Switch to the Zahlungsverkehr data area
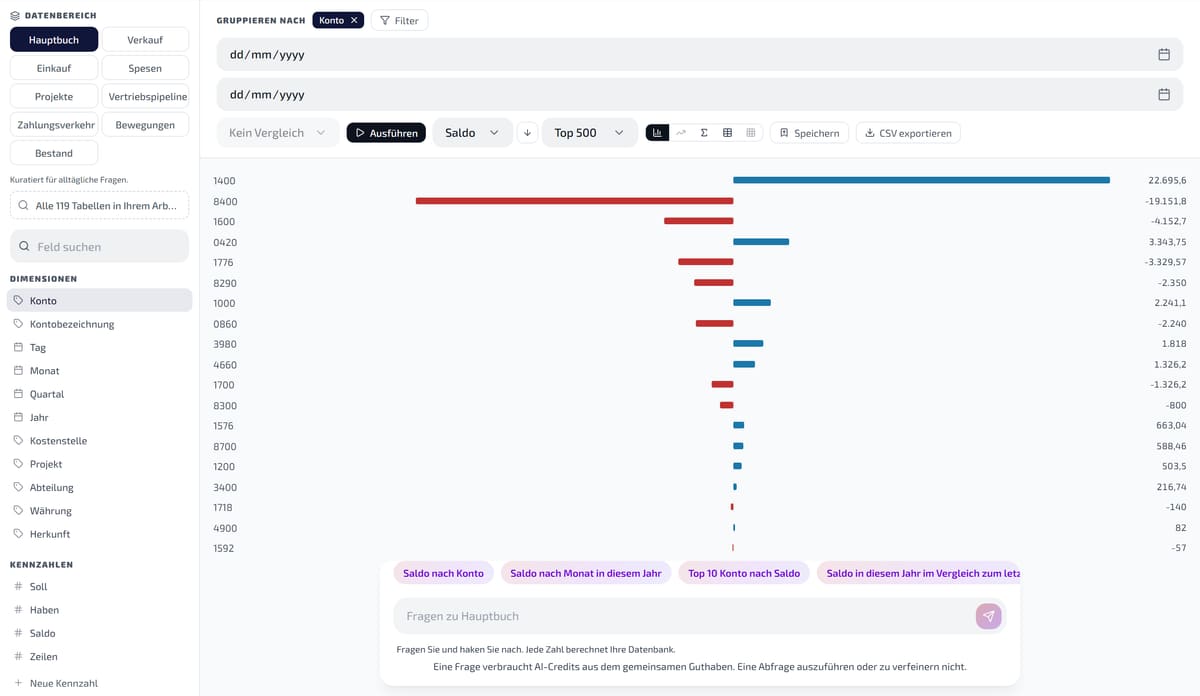Screen dimensions: 1200x696 [54, 125]
